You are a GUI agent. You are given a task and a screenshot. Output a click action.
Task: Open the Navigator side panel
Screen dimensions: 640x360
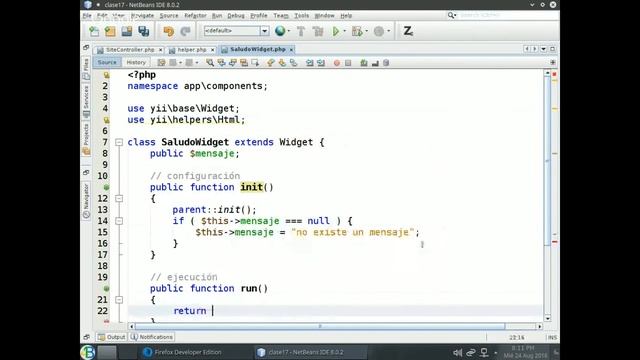86,201
